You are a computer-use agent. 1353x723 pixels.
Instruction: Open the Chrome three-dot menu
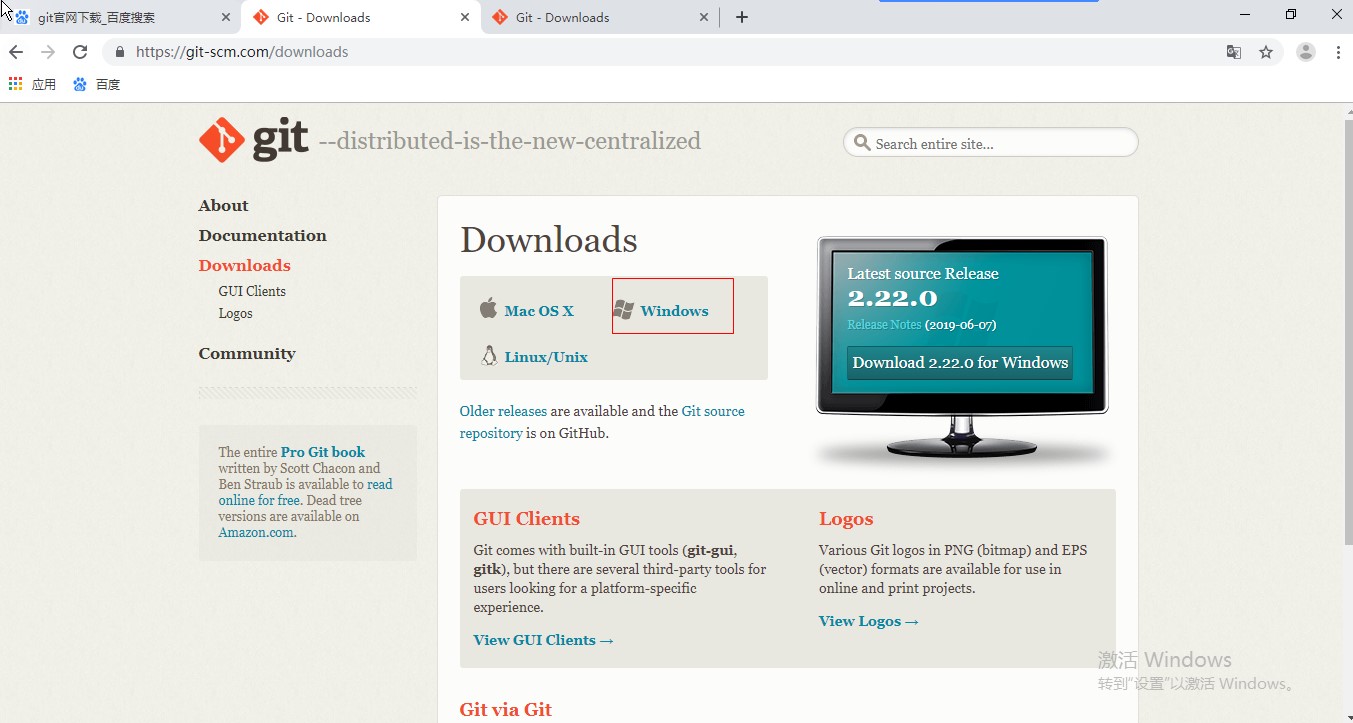(1338, 52)
